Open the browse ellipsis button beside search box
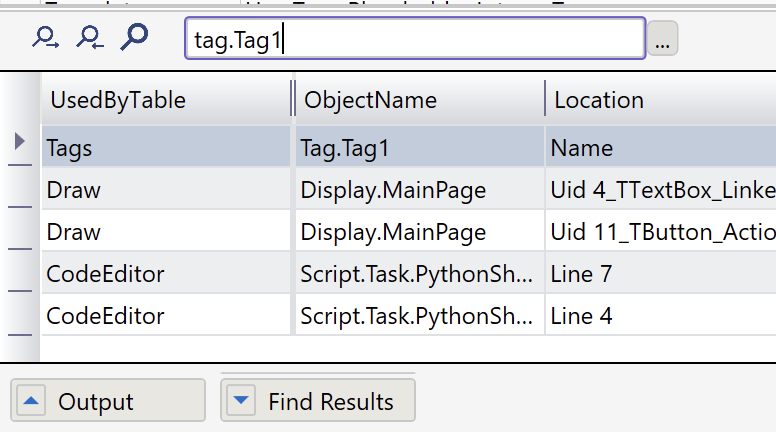The height and width of the screenshot is (432, 776). pos(663,40)
